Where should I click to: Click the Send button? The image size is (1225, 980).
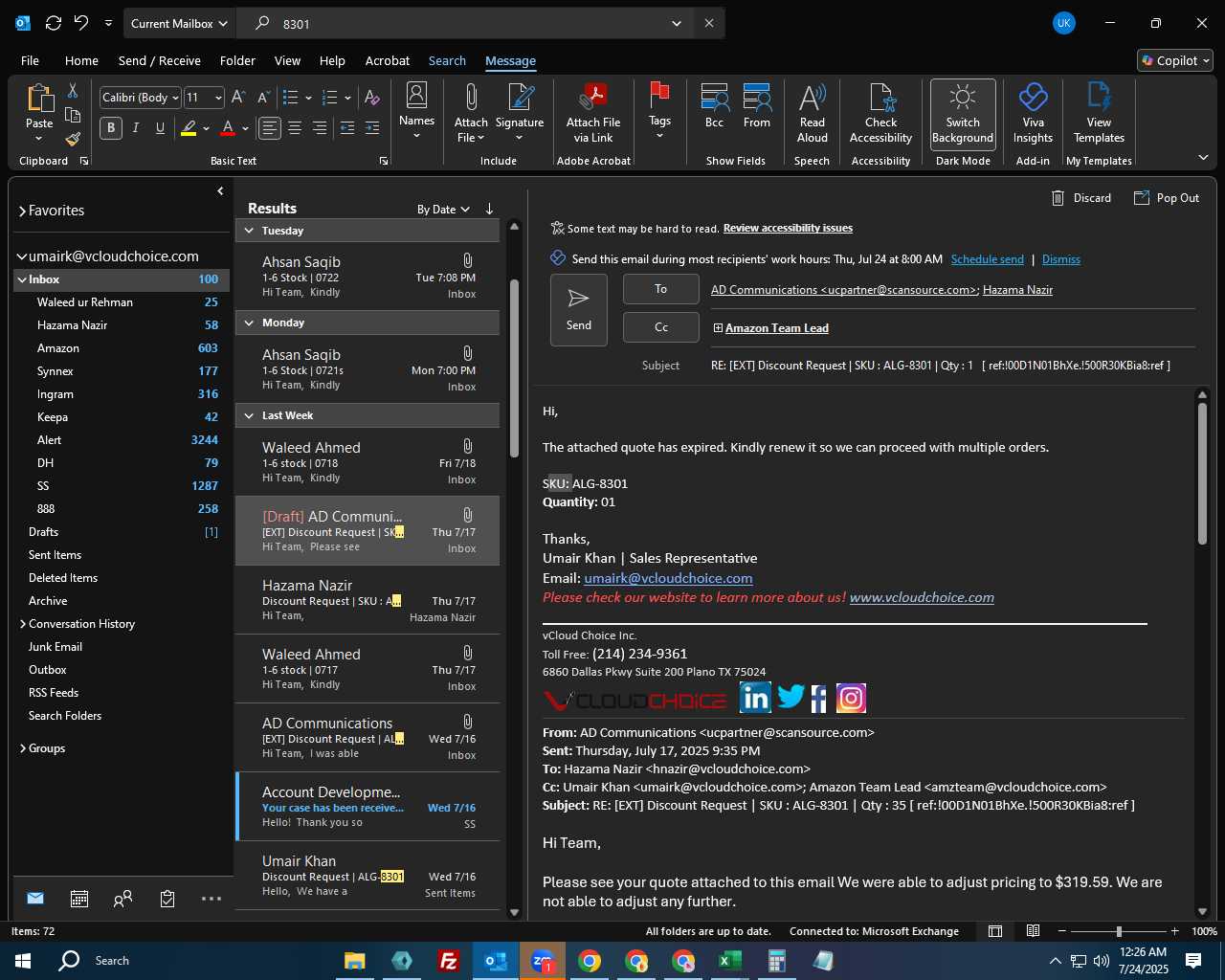579,310
